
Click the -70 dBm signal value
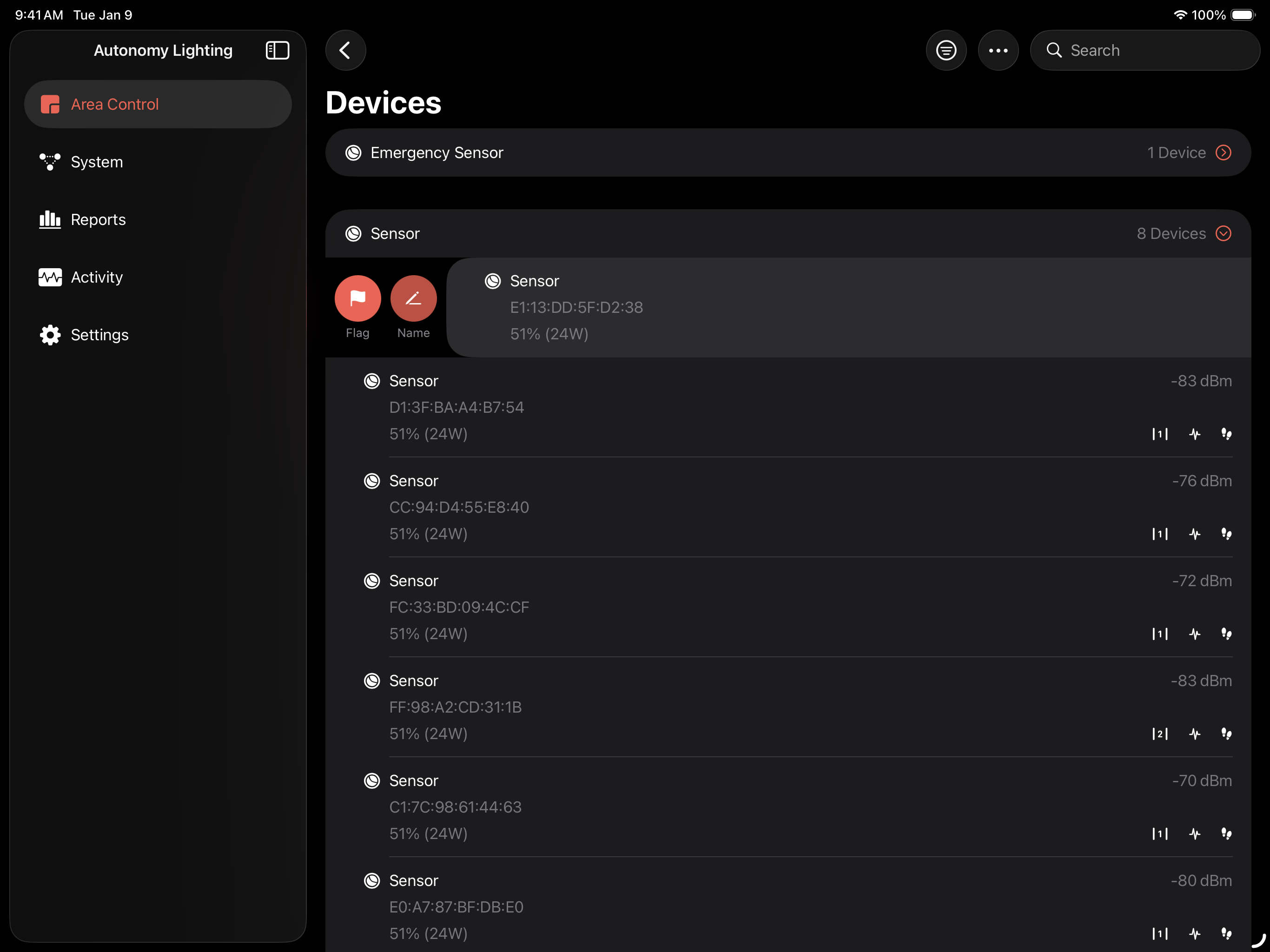tap(1202, 780)
